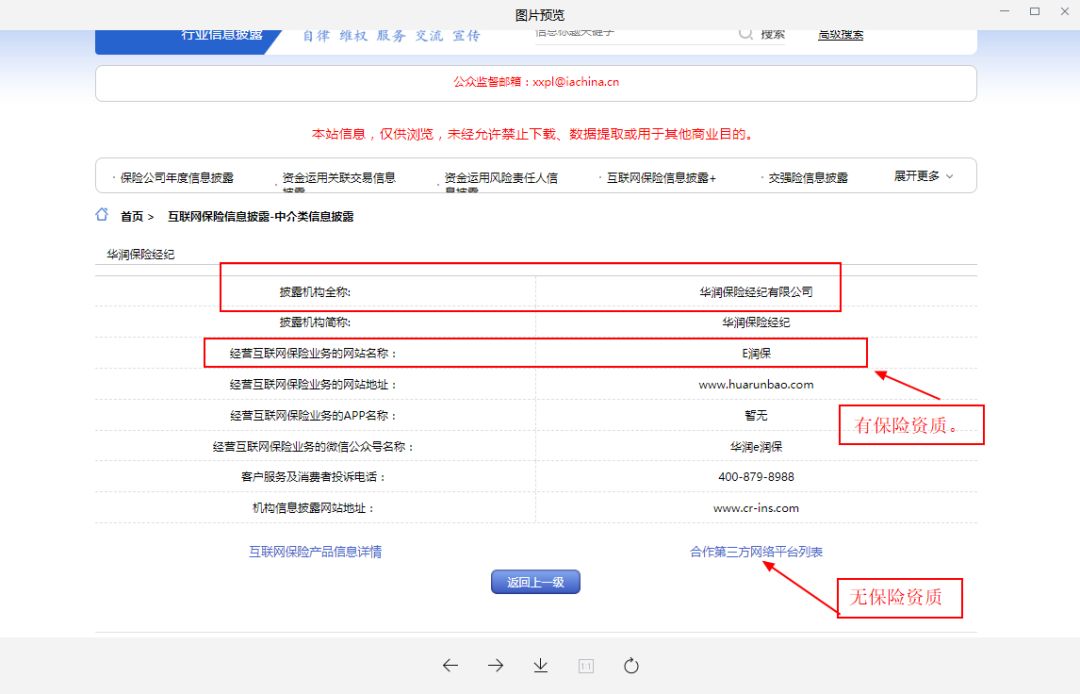This screenshot has width=1080, height=694.
Task: Select the www.cr-ins.com address value
Action: pos(756,508)
